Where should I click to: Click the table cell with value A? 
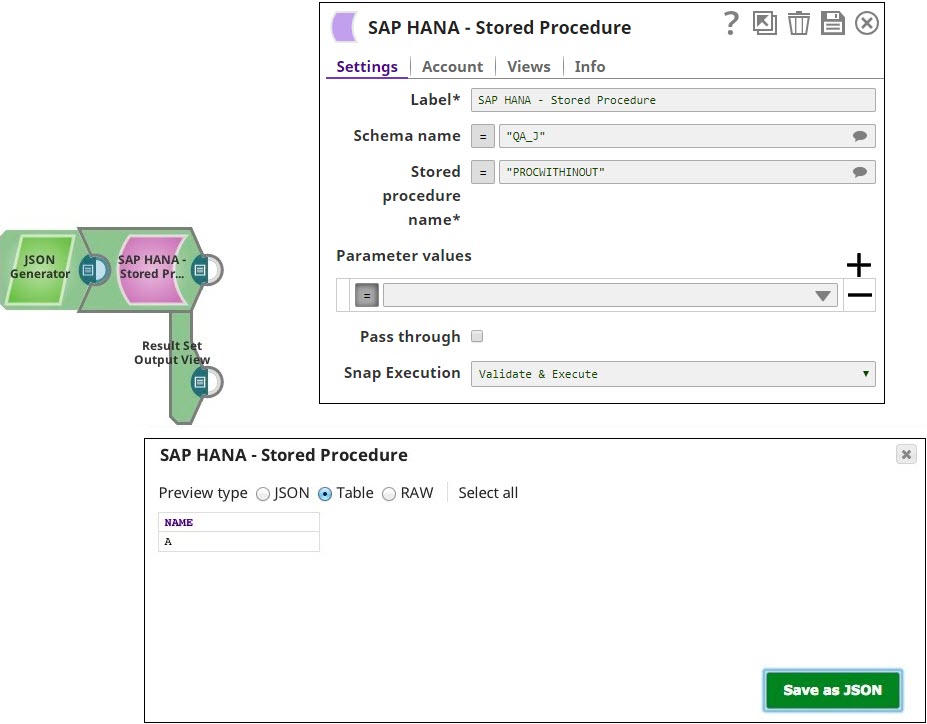[239, 541]
